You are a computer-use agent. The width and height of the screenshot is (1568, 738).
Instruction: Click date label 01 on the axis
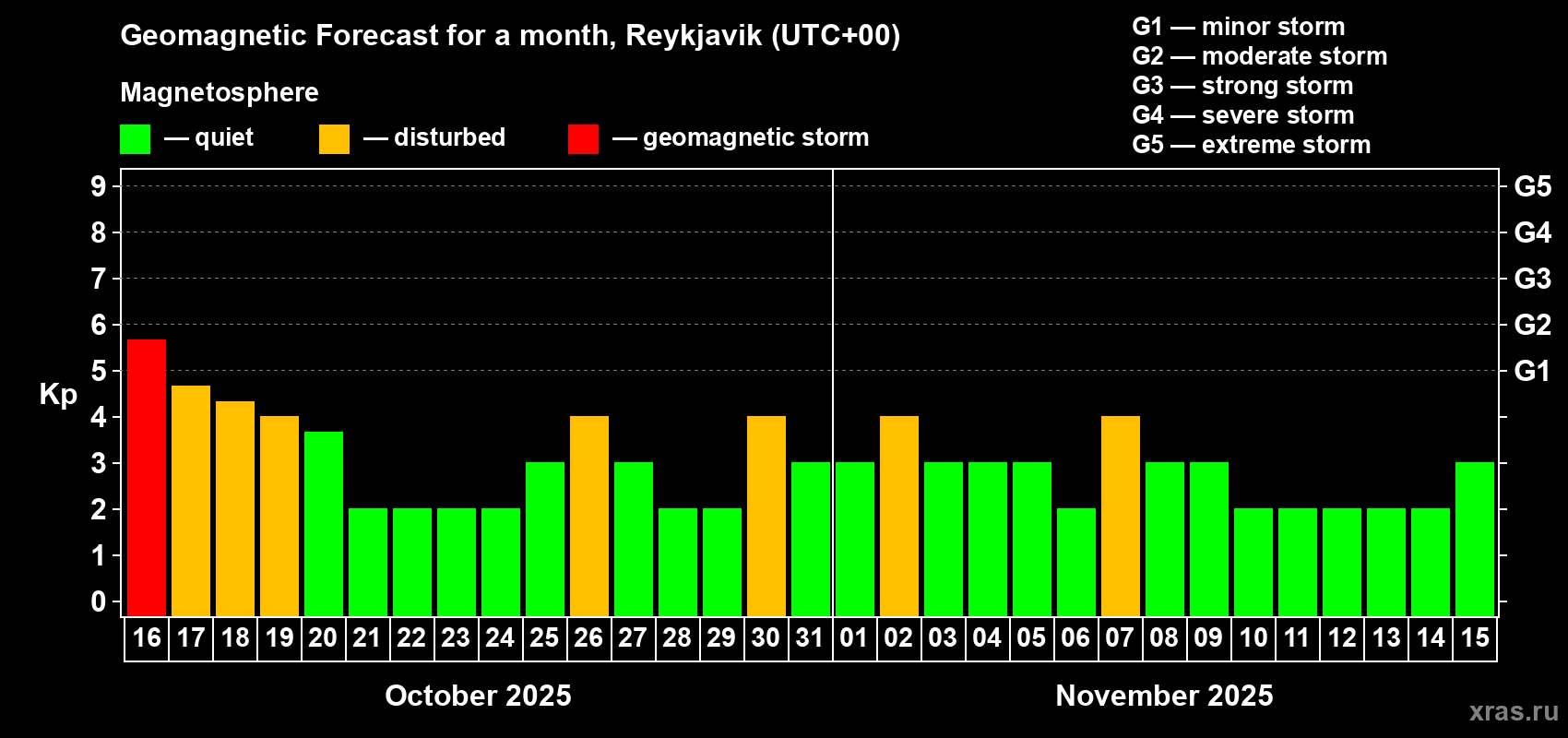[x=854, y=637]
